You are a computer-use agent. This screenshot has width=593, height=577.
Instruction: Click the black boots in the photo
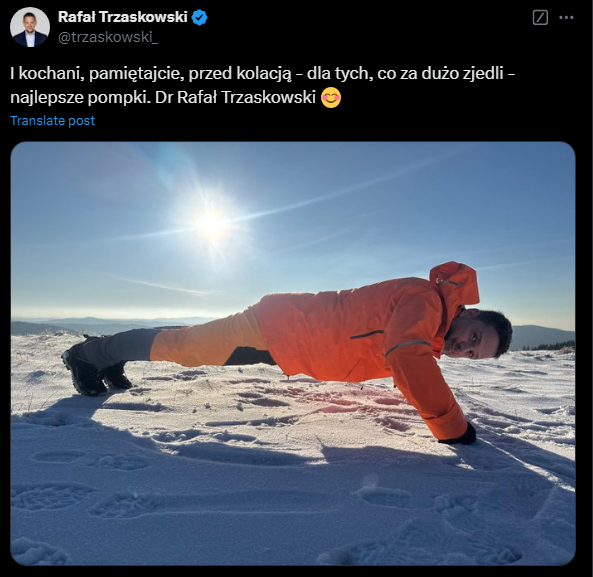[x=96, y=370]
